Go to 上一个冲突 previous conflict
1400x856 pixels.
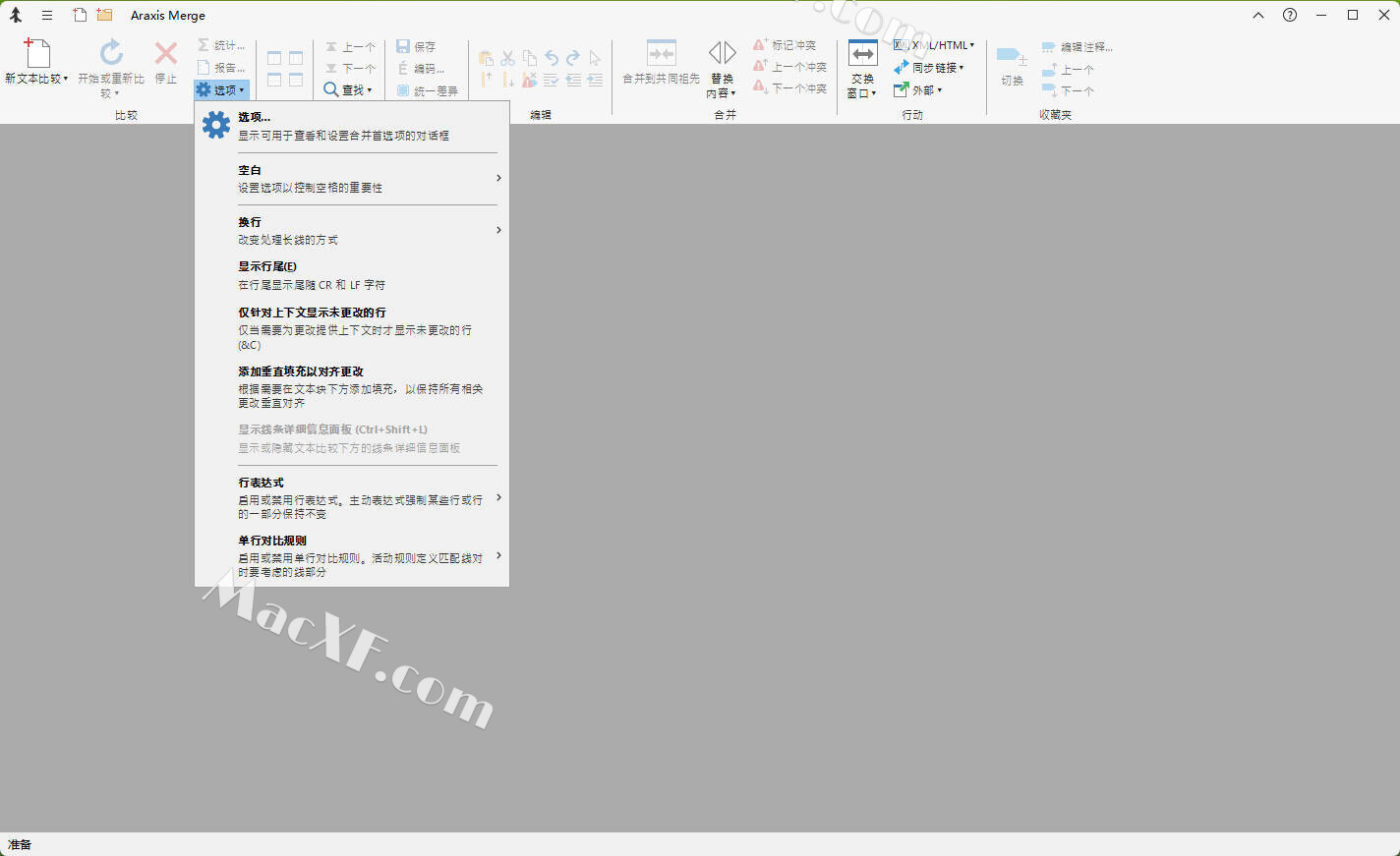tap(790, 67)
